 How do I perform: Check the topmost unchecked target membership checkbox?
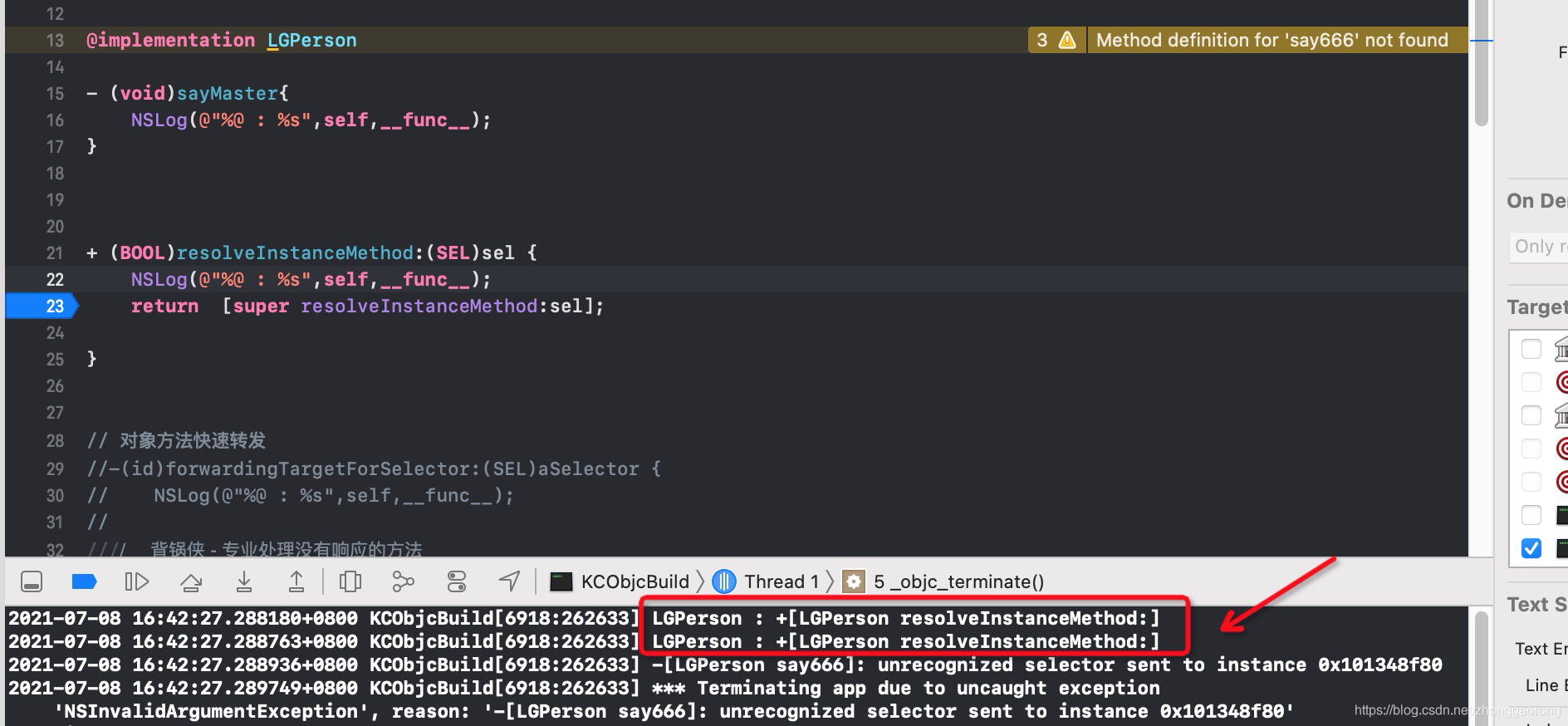pyautogui.click(x=1531, y=349)
